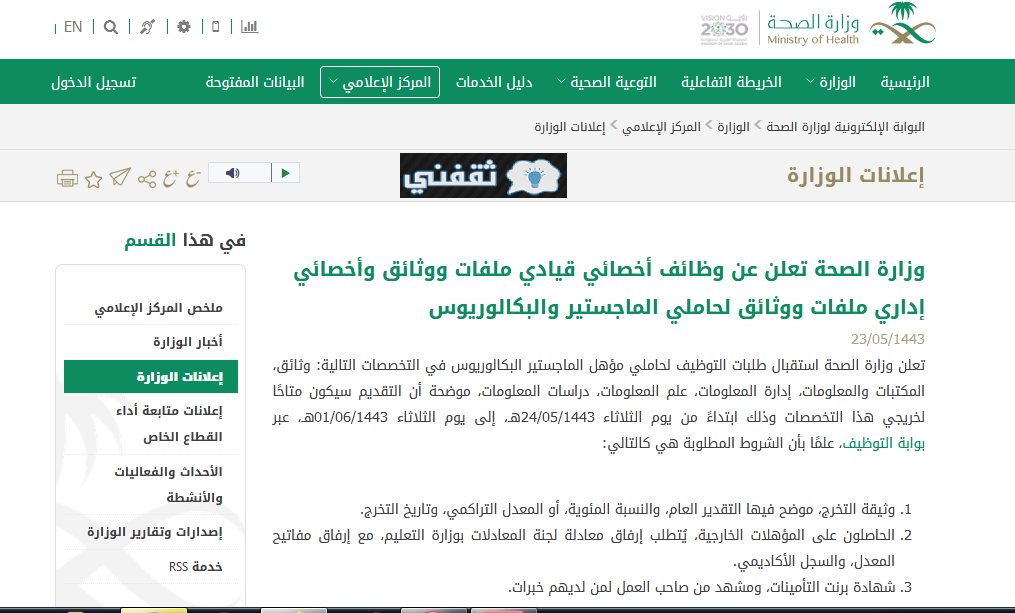
Task: Play the page audio reader
Action: pyautogui.click(x=285, y=173)
